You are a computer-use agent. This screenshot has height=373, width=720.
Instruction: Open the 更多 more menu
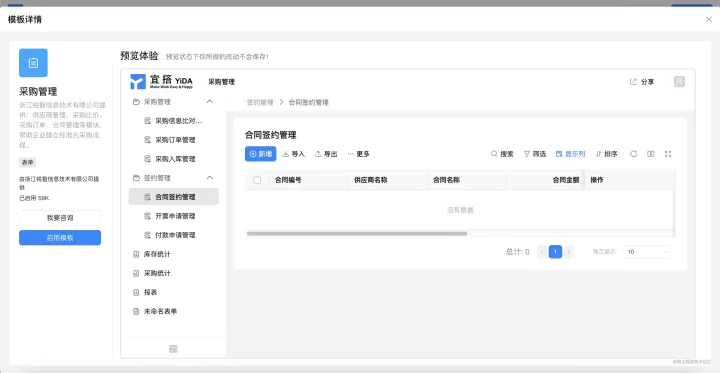[x=359, y=154]
